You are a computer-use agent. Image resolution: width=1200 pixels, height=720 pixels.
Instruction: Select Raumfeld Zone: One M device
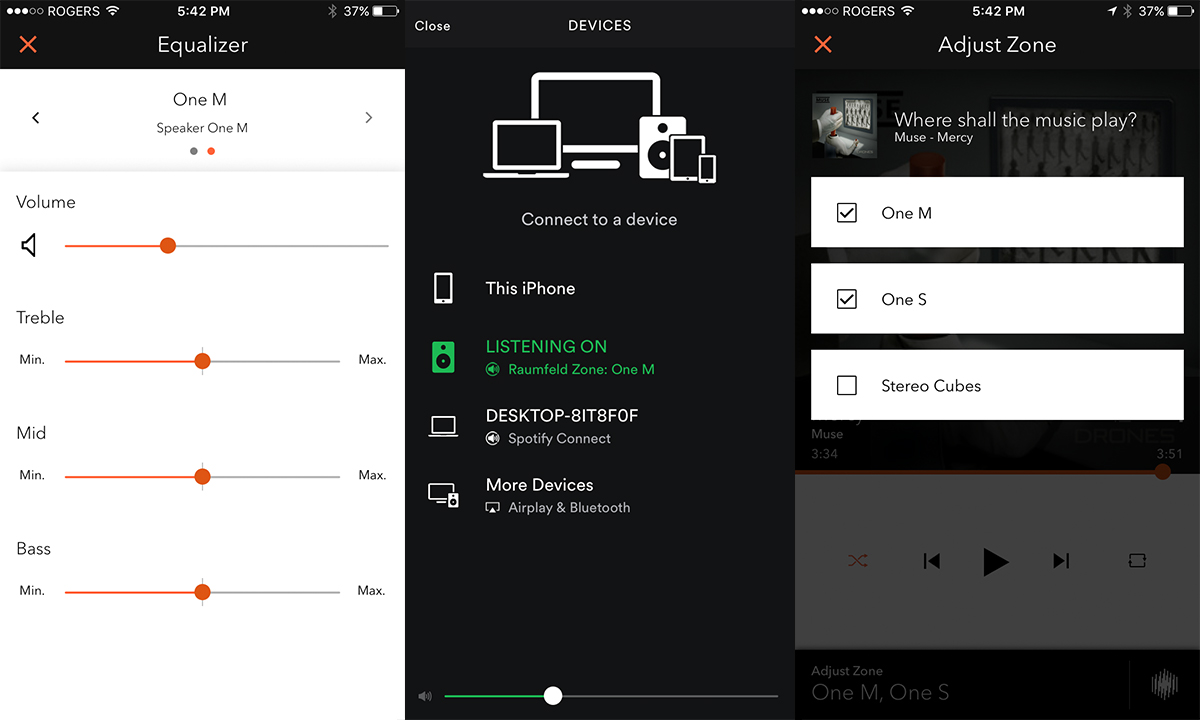599,357
